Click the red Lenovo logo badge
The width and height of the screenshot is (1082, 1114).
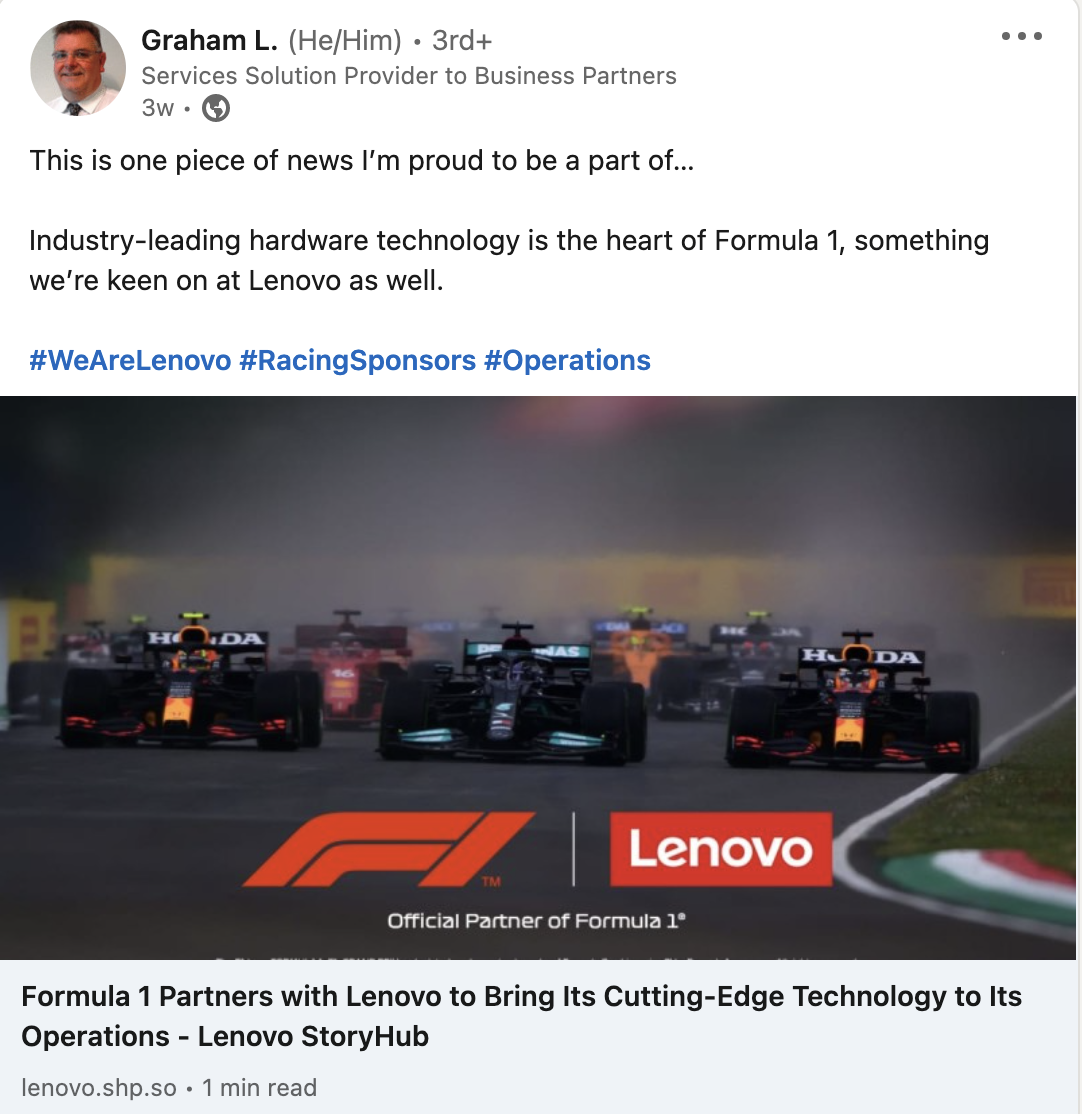(x=720, y=849)
